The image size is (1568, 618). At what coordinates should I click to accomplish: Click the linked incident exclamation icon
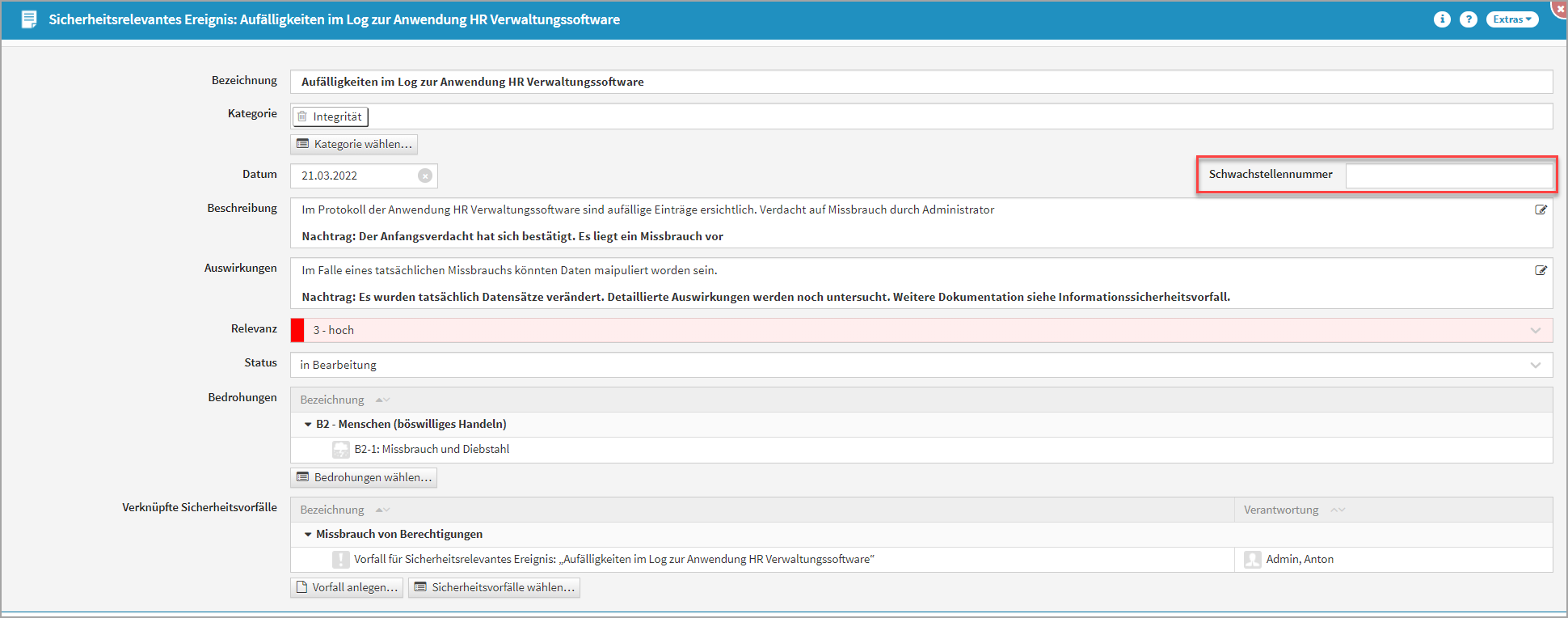[341, 560]
